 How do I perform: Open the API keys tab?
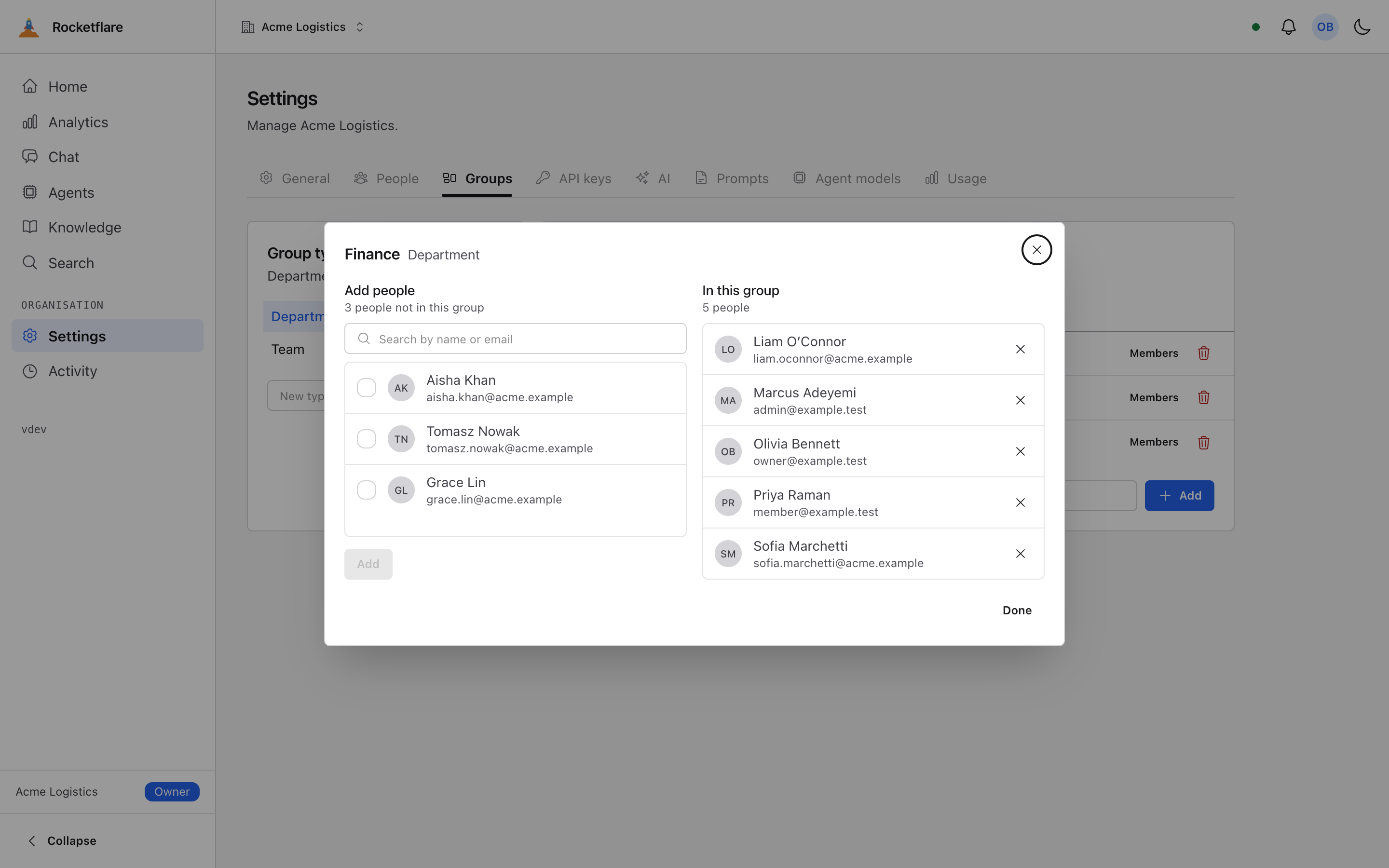point(573,178)
